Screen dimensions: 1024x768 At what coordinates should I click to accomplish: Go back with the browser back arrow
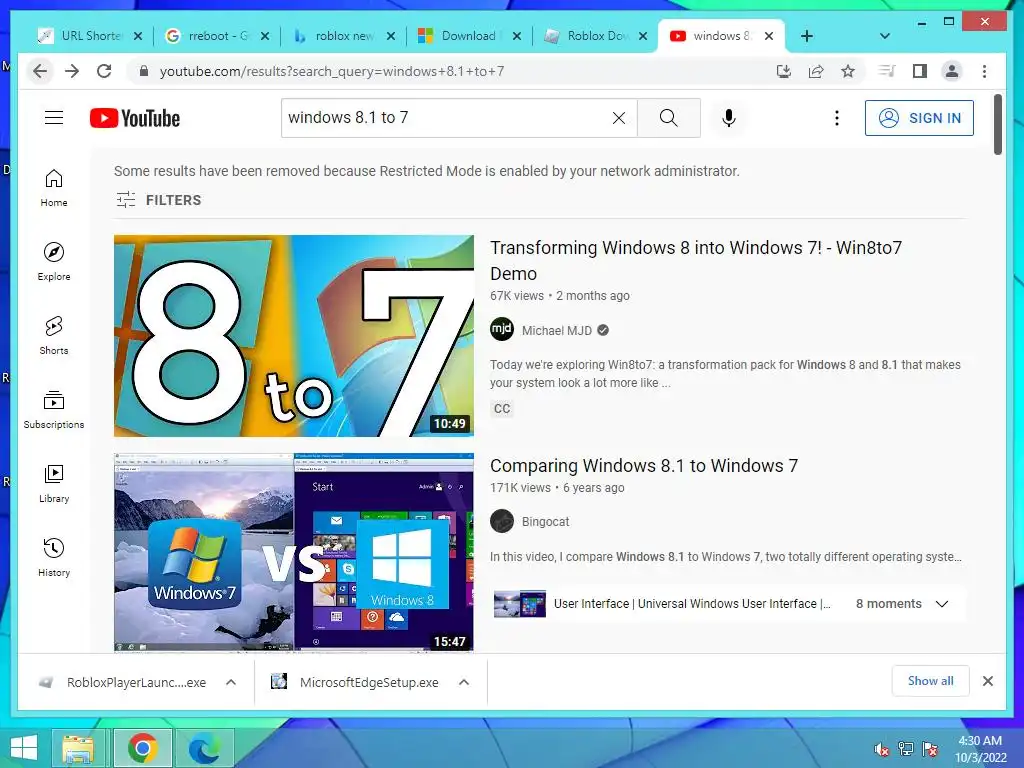pyautogui.click(x=40, y=71)
